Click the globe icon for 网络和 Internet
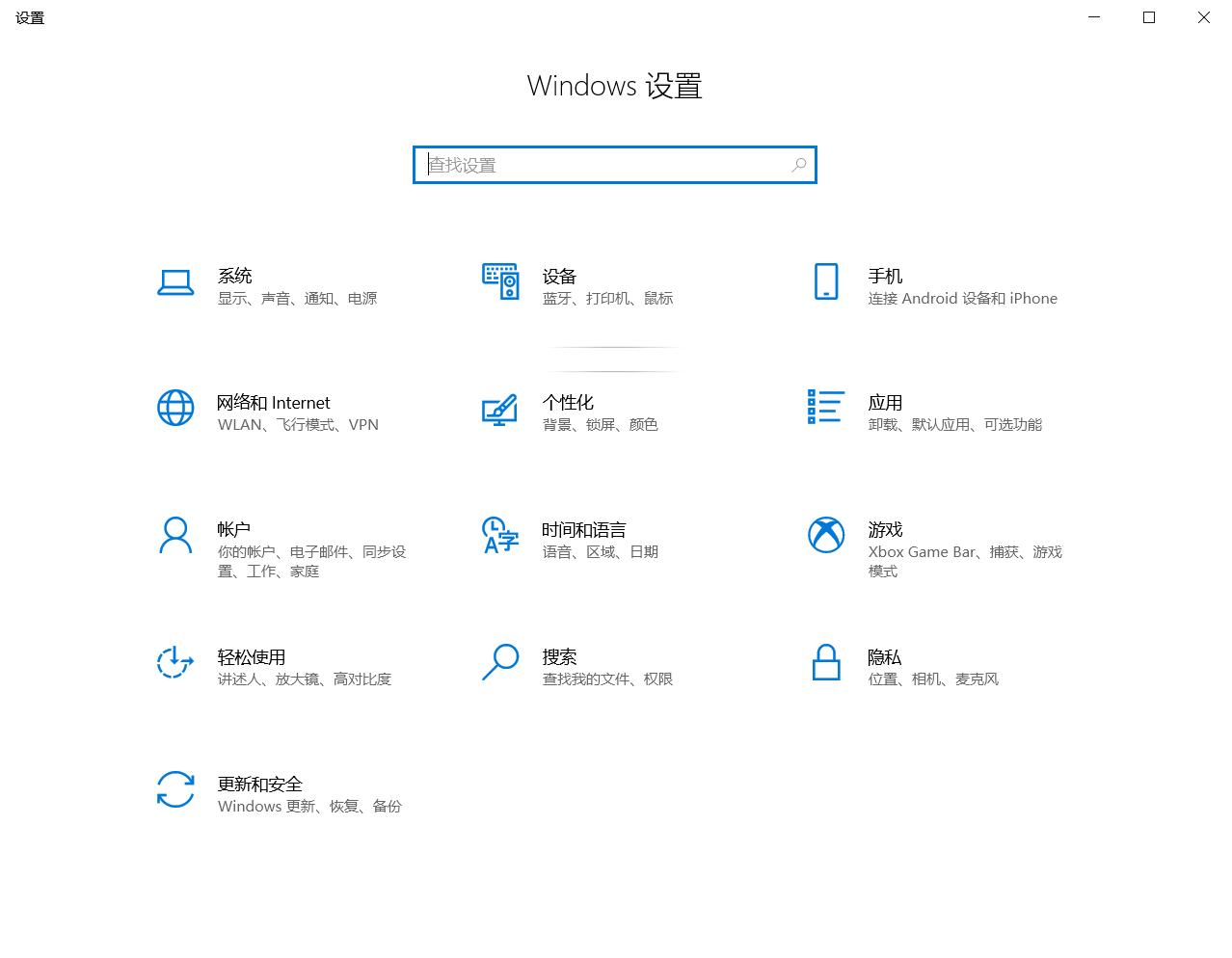Image resolution: width=1232 pixels, height=958 pixels. [x=175, y=409]
